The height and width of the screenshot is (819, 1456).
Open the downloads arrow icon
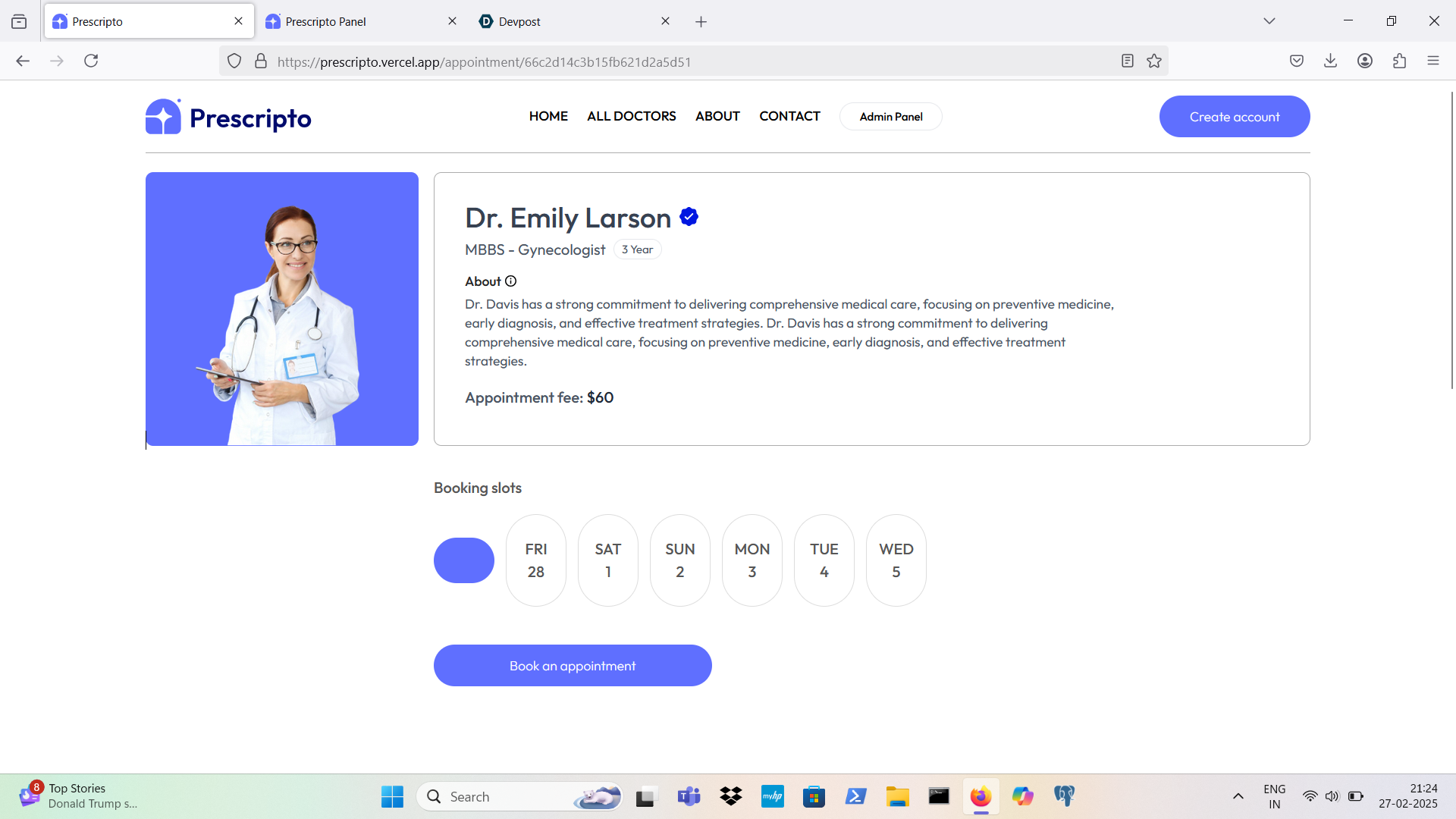coord(1330,61)
